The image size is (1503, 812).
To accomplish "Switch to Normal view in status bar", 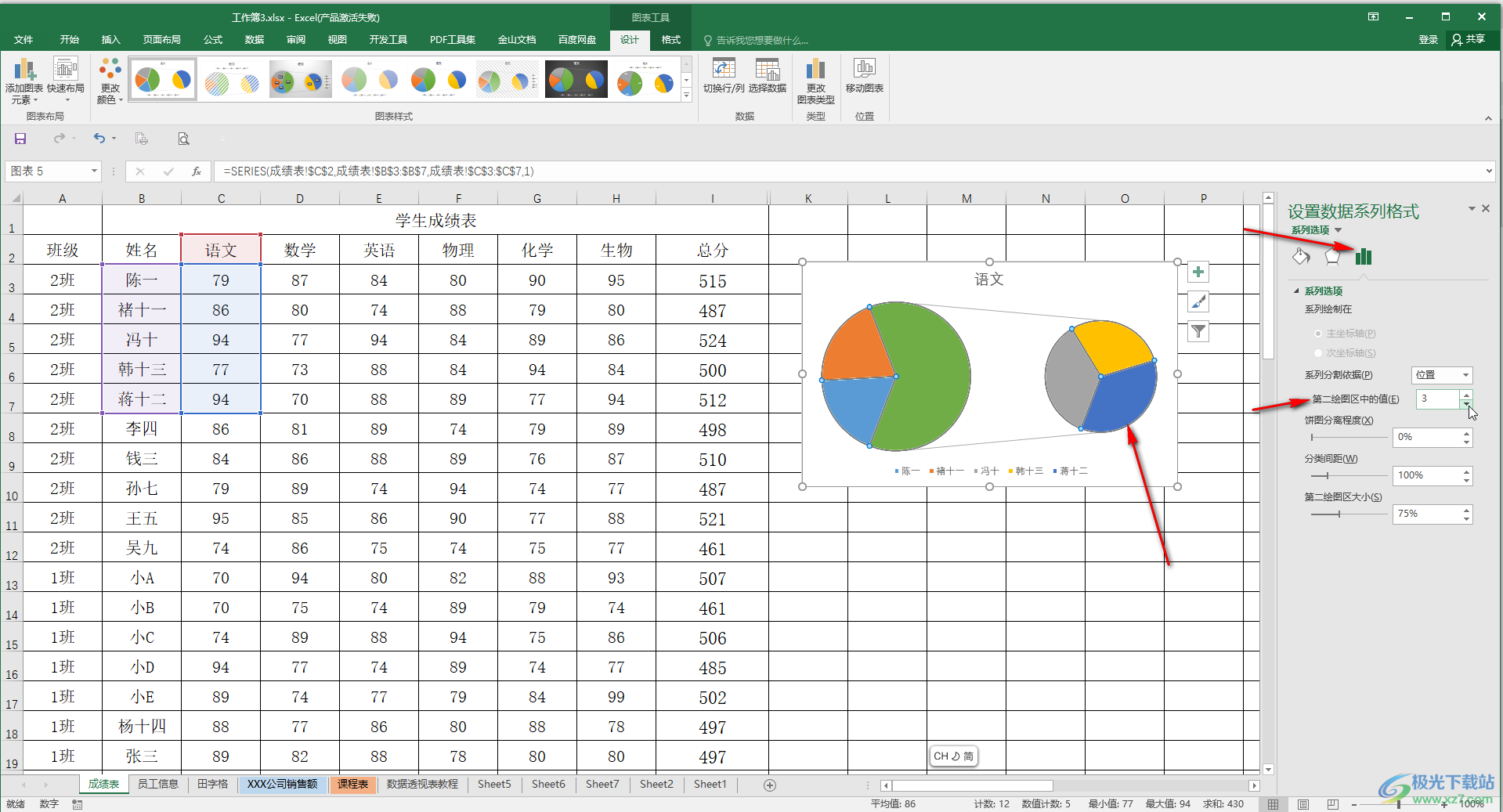I will click(1274, 804).
